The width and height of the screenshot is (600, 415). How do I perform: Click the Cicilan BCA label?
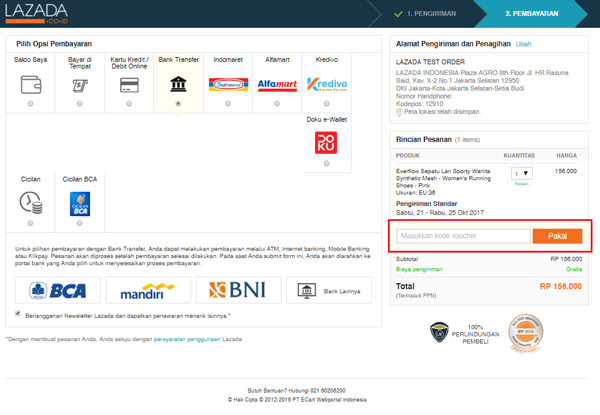pos(80,179)
